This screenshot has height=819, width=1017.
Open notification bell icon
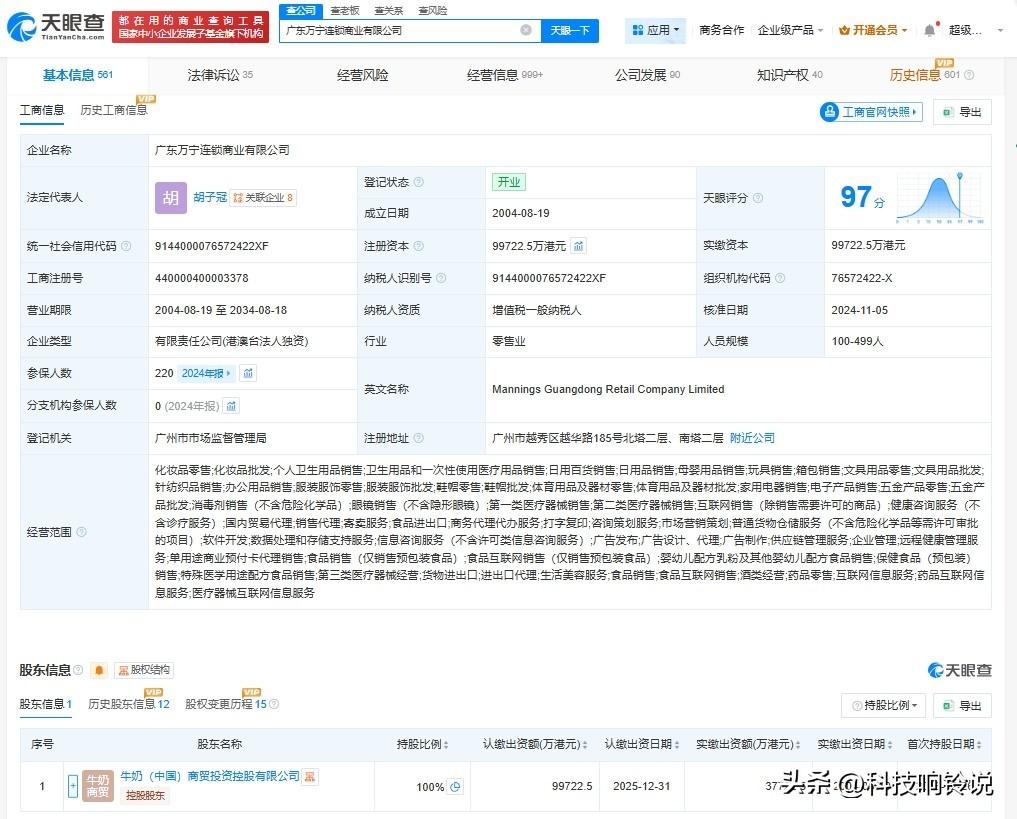coord(929,30)
